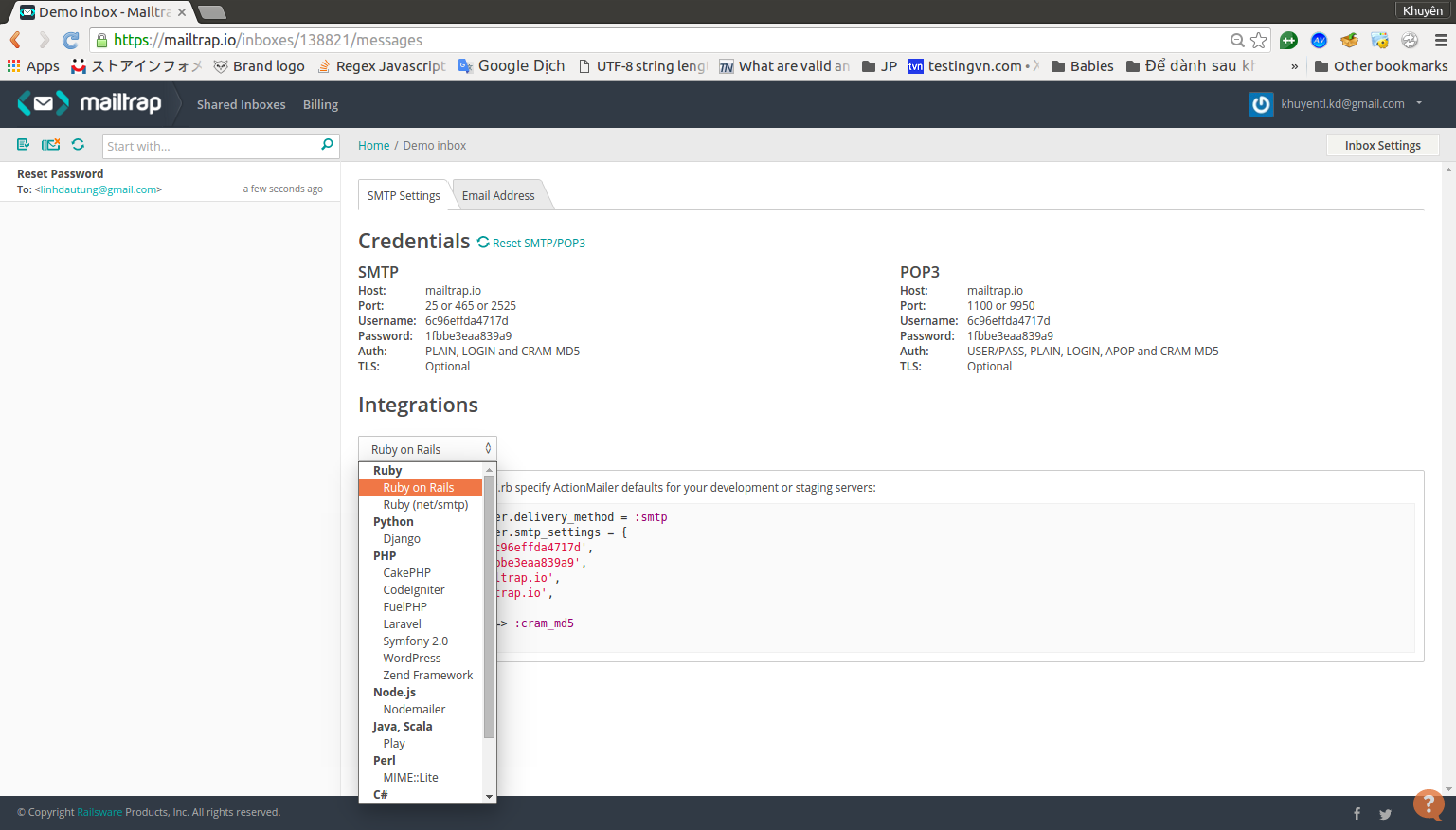This screenshot has width=1456, height=830.
Task: Click the browser back arrow
Action: [x=15, y=40]
